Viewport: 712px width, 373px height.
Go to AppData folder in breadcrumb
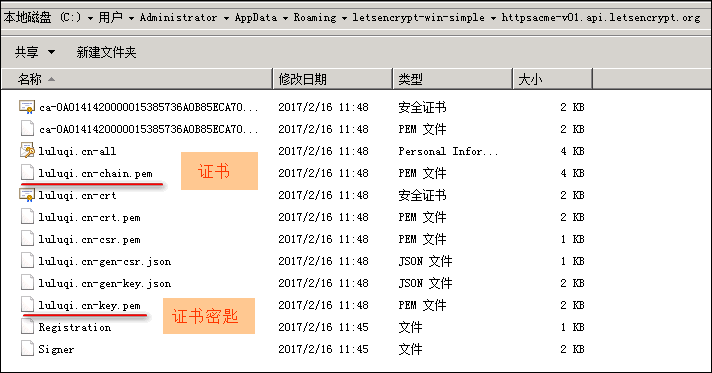point(256,17)
